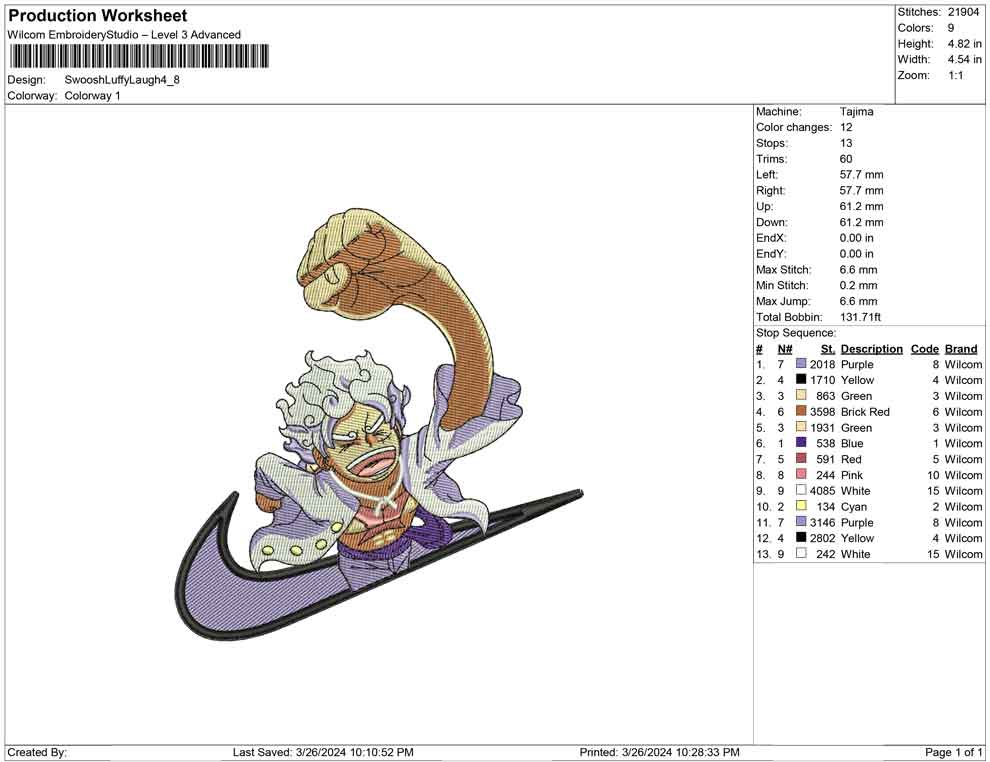Click the black swatch for stop 2 (1710)

[x=801, y=379]
